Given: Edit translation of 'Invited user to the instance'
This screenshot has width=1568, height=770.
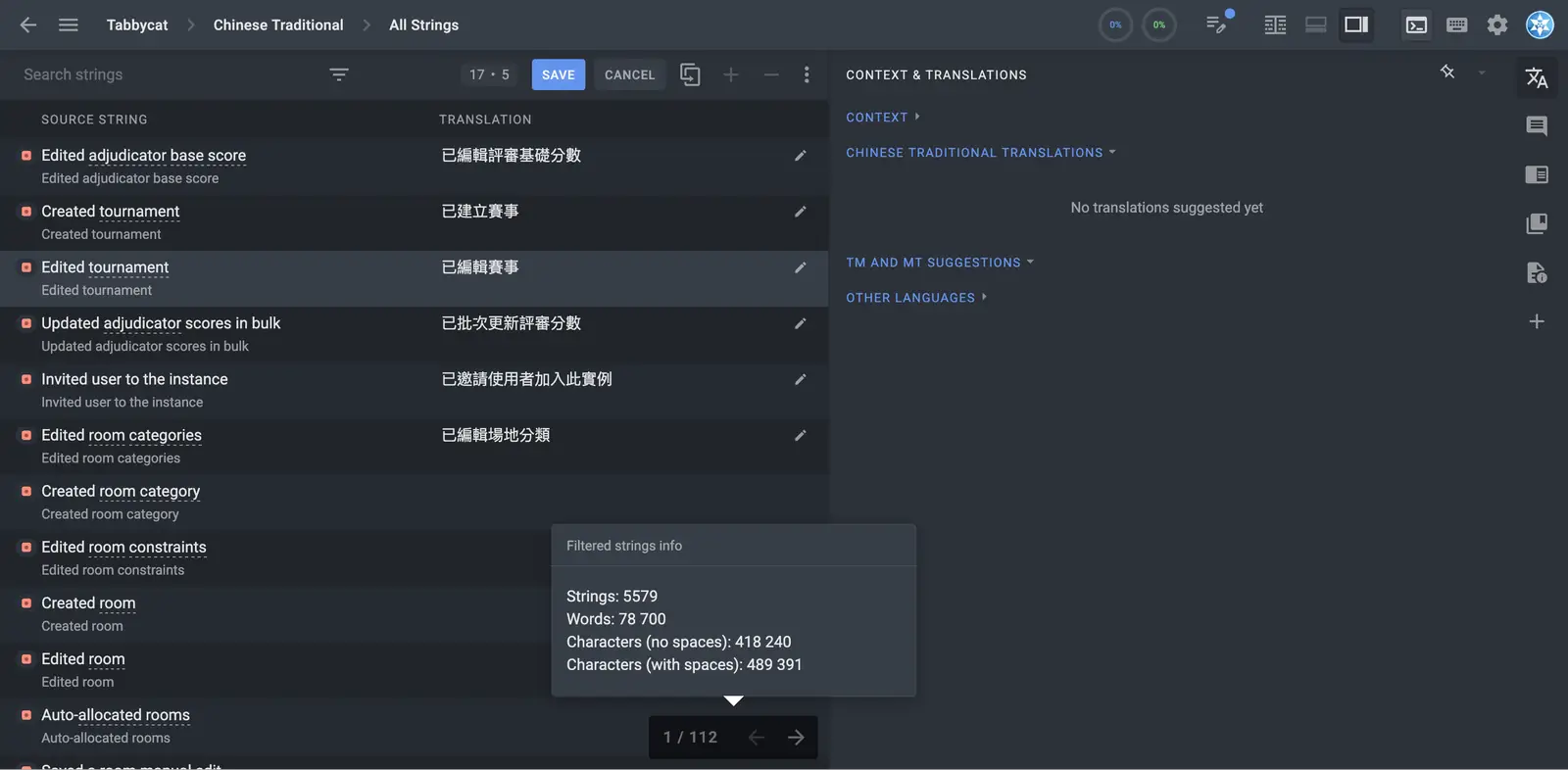Looking at the screenshot, I should pos(801,379).
